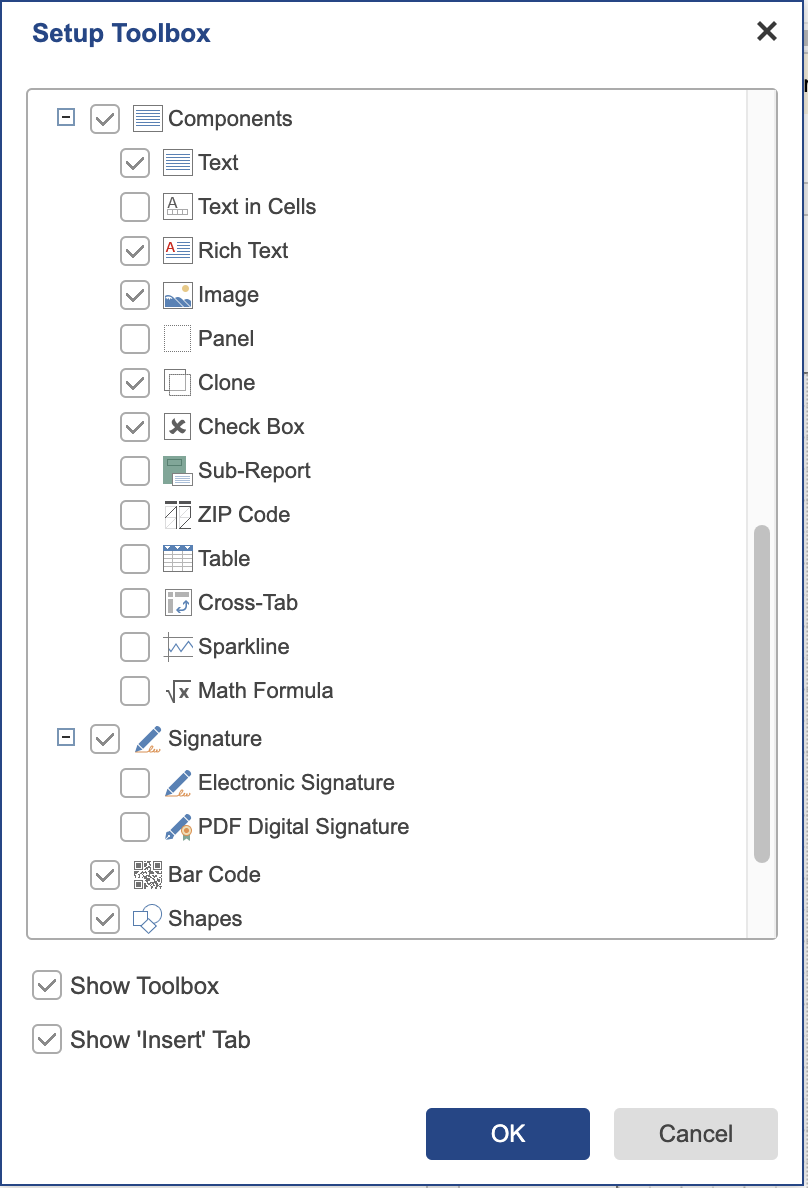Click the ZIP Code icon
This screenshot has height=1188, width=808.
[x=177, y=514]
